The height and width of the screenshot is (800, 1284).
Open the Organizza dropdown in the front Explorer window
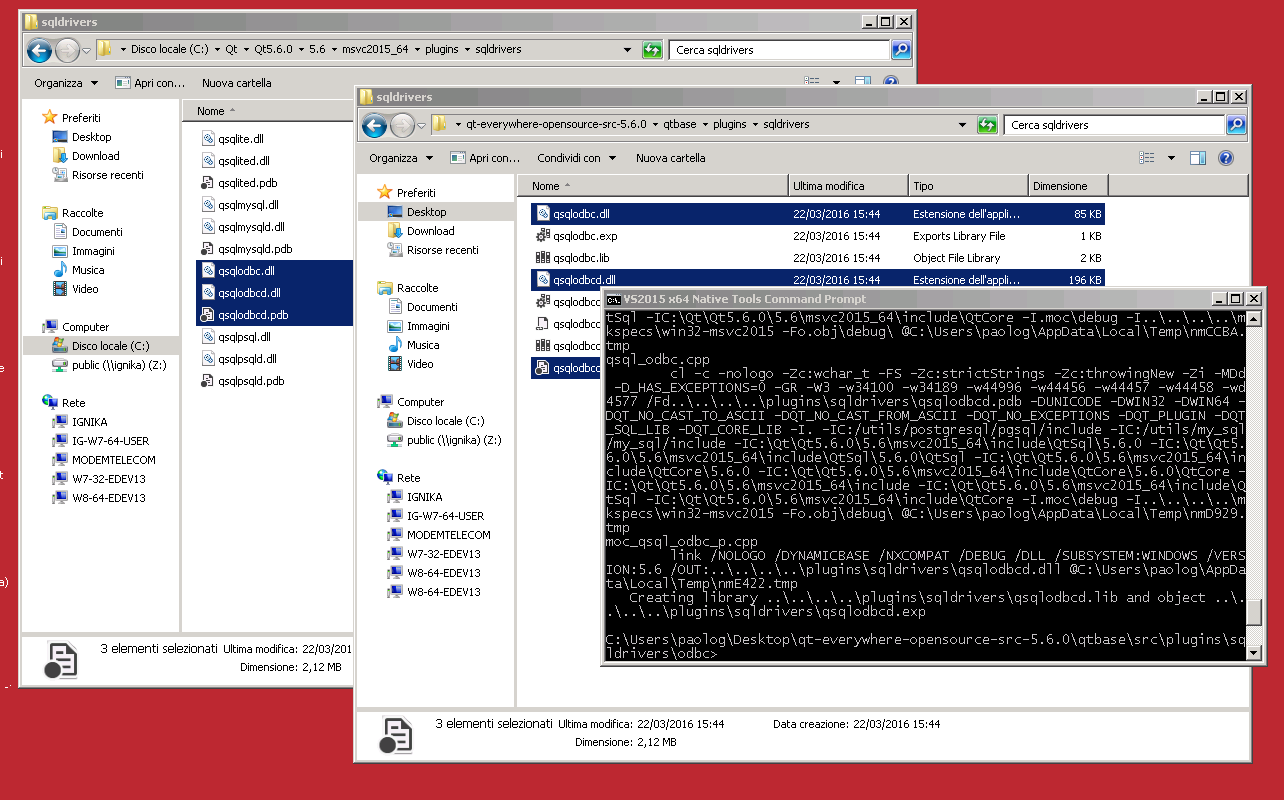coord(401,158)
